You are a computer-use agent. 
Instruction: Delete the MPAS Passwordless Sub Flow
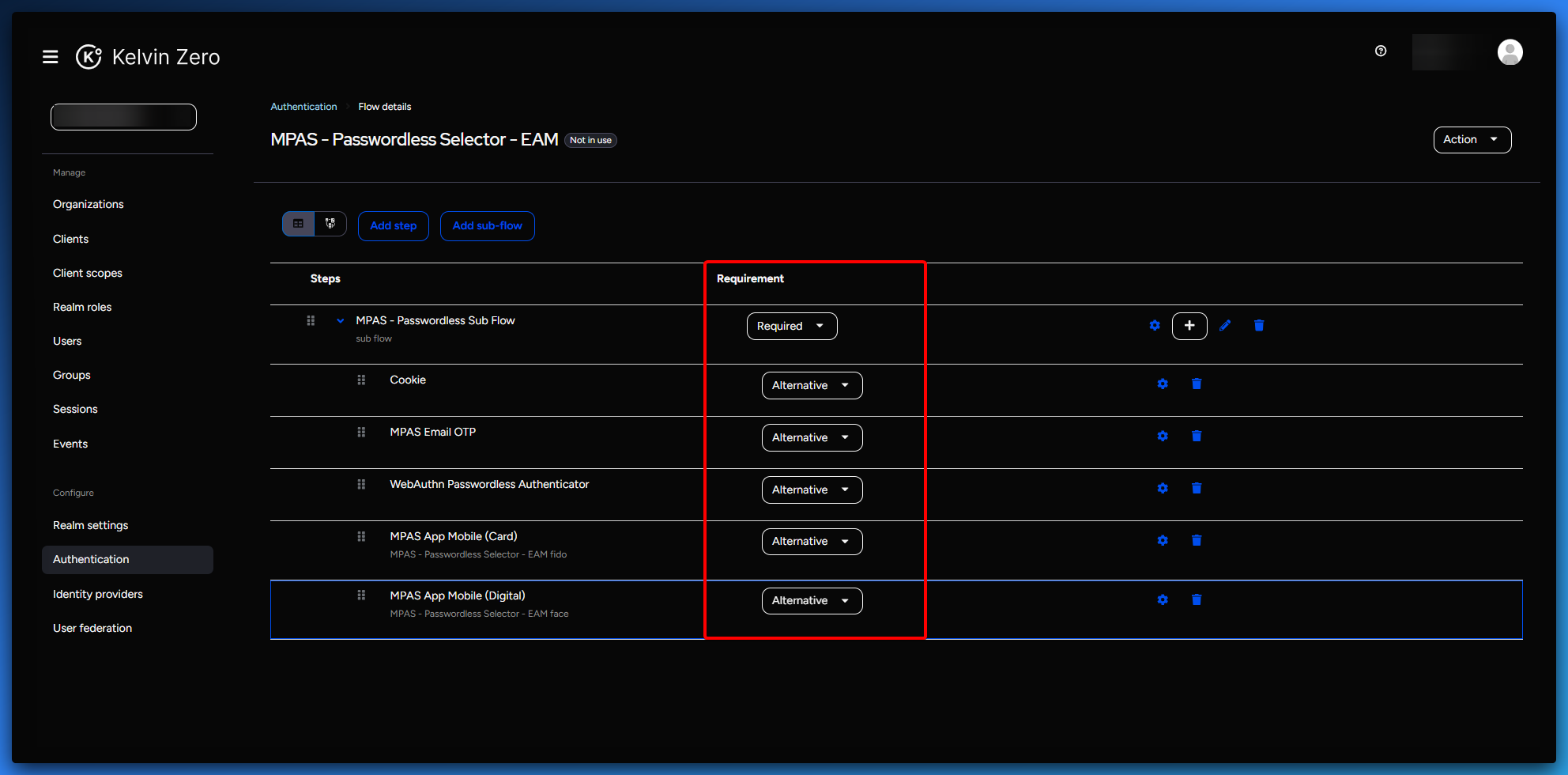coord(1259,326)
